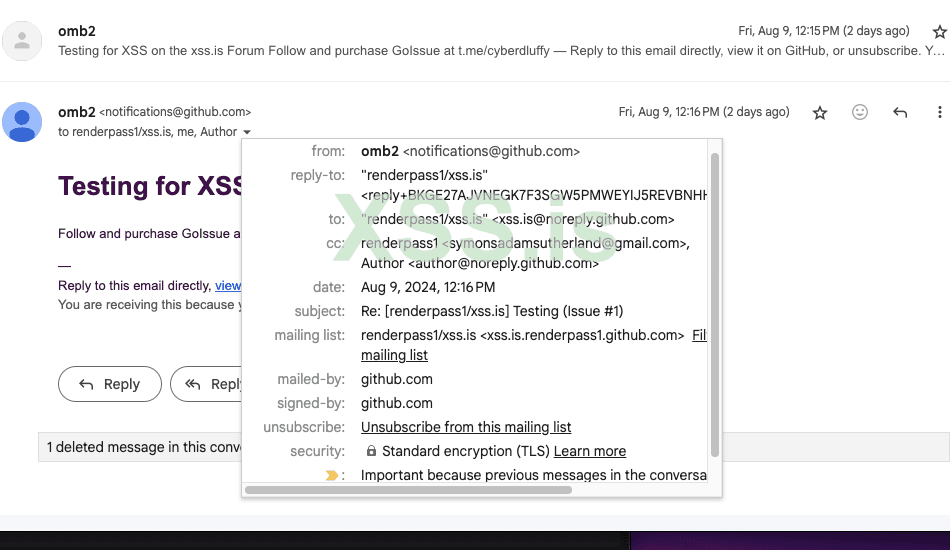950x550 pixels.
Task: Open the 'view' link on GitHub
Action: tap(228, 286)
